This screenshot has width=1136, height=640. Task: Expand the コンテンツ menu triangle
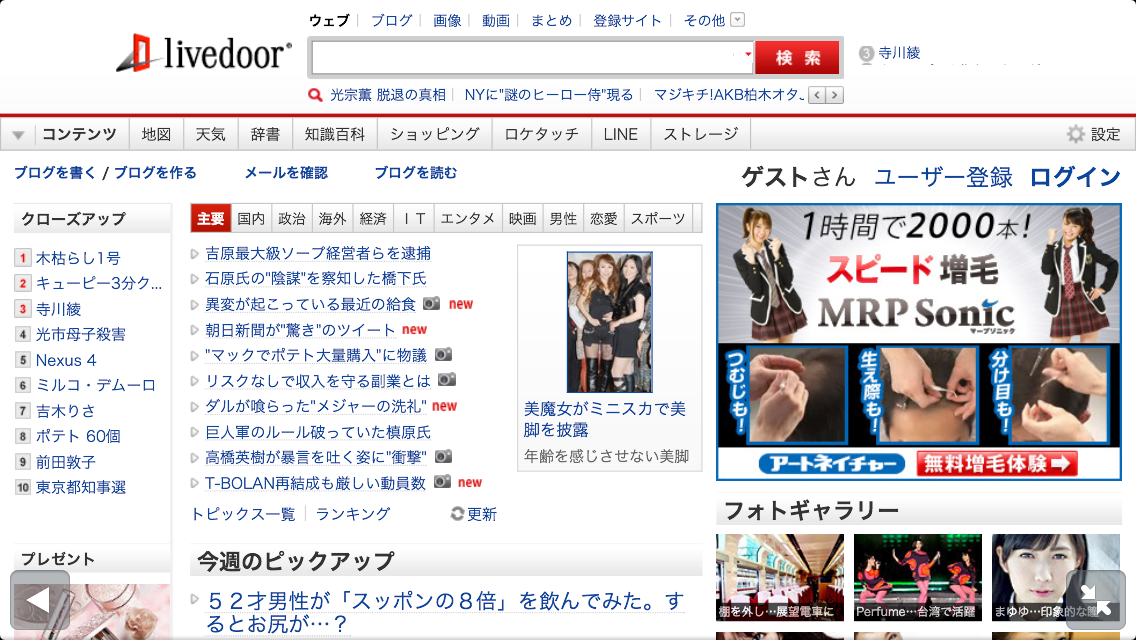[x=18, y=135]
